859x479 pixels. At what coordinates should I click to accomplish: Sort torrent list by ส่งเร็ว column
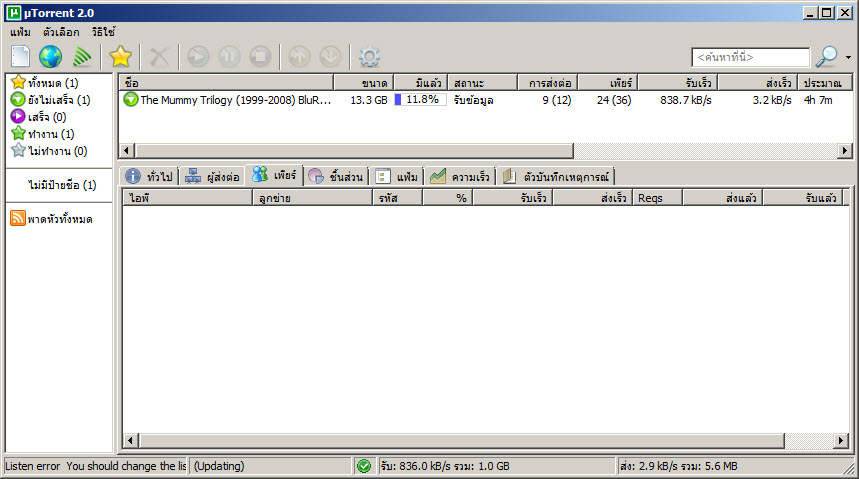[758, 83]
